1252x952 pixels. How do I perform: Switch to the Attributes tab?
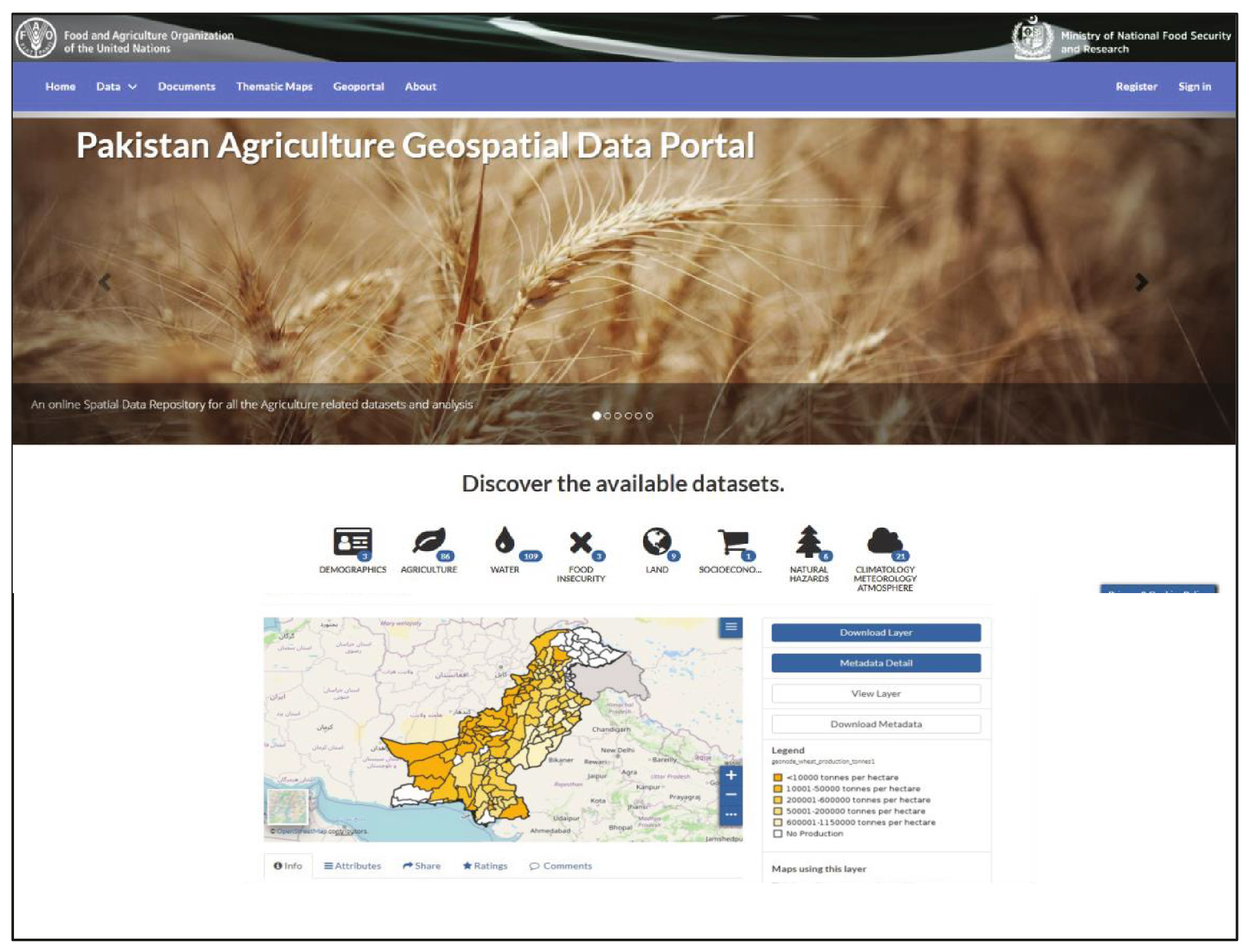pos(352,866)
